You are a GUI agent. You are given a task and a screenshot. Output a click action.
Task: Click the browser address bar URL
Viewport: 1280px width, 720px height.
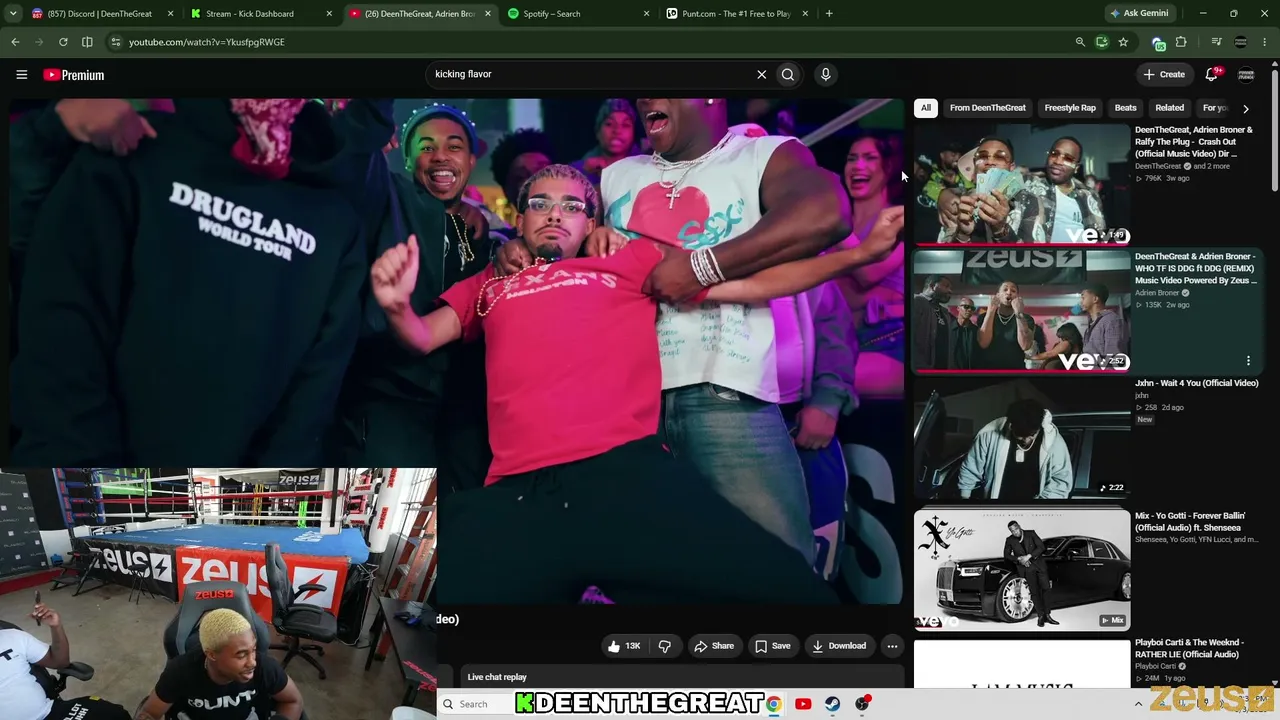click(207, 42)
